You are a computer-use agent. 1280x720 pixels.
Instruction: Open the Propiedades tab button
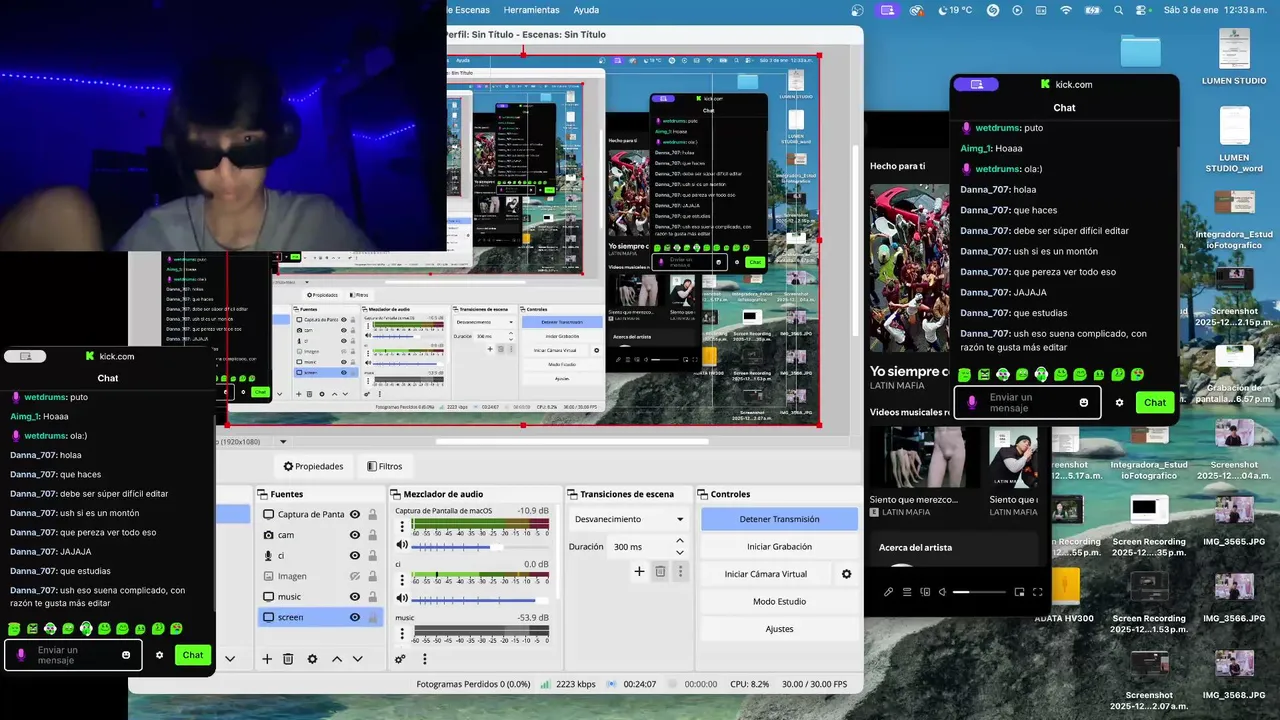(313, 466)
